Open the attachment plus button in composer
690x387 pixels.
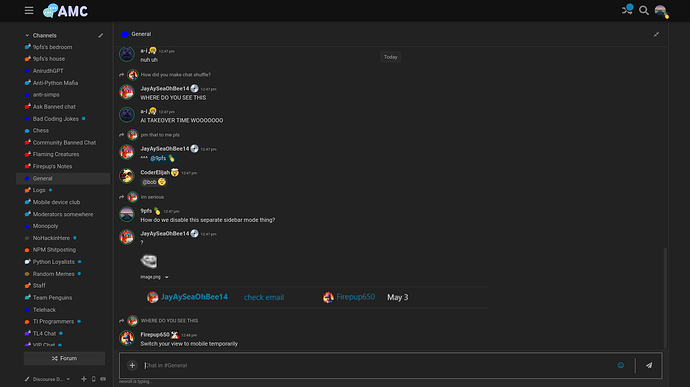click(x=132, y=365)
